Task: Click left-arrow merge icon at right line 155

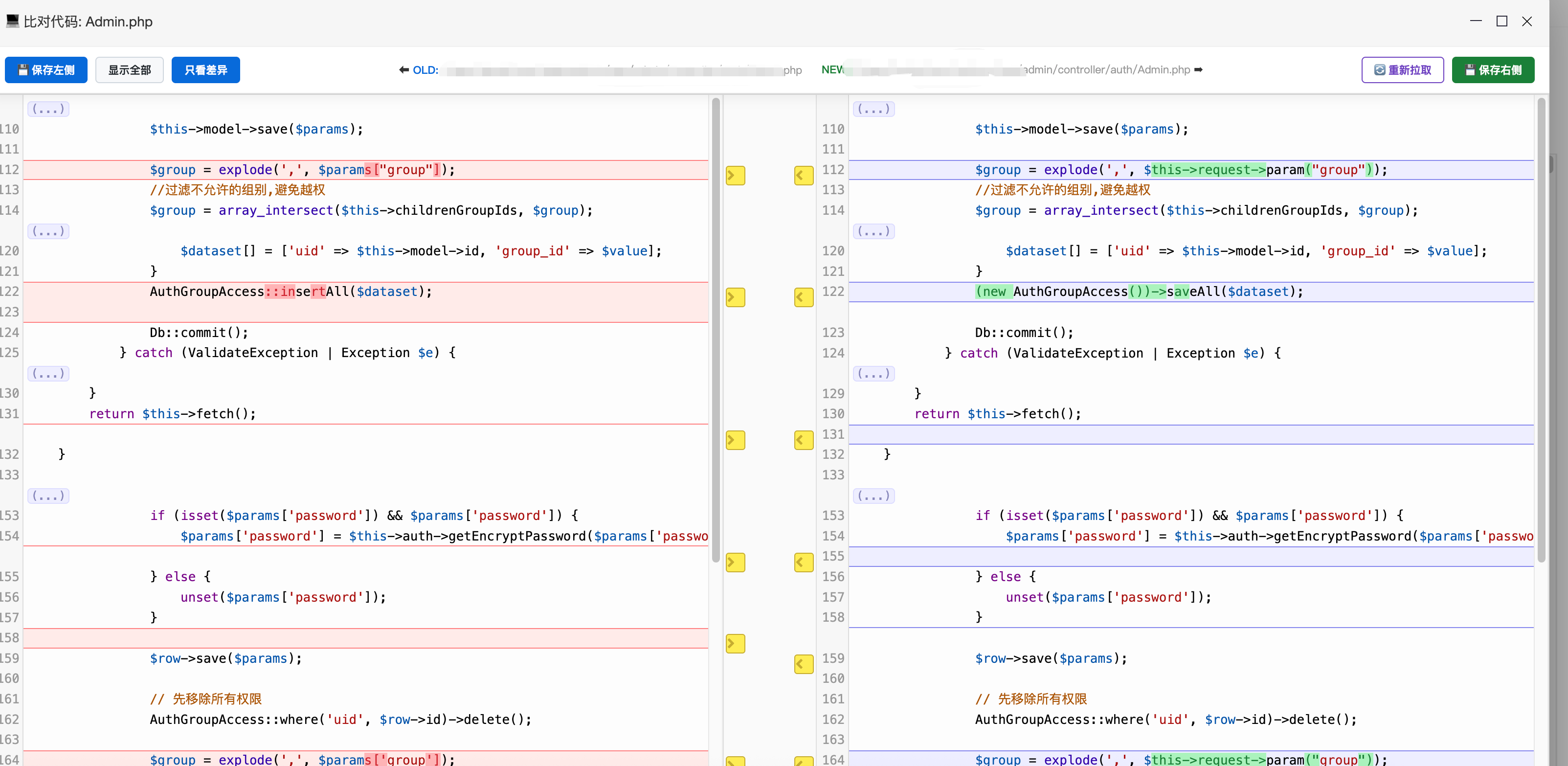Action: point(804,562)
